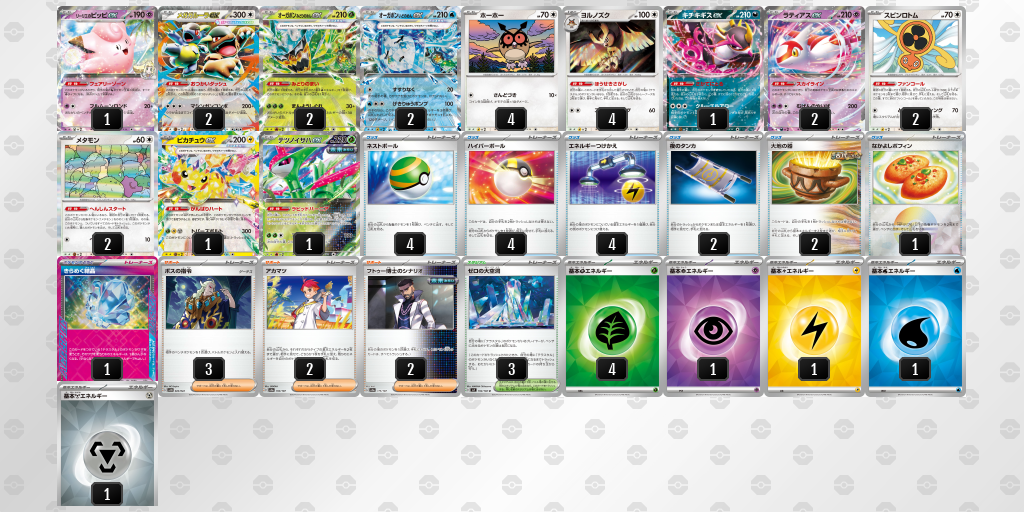Choose the Ultra Ball (ハイパーボール) card
This screenshot has width=1024, height=512.
tap(511, 194)
